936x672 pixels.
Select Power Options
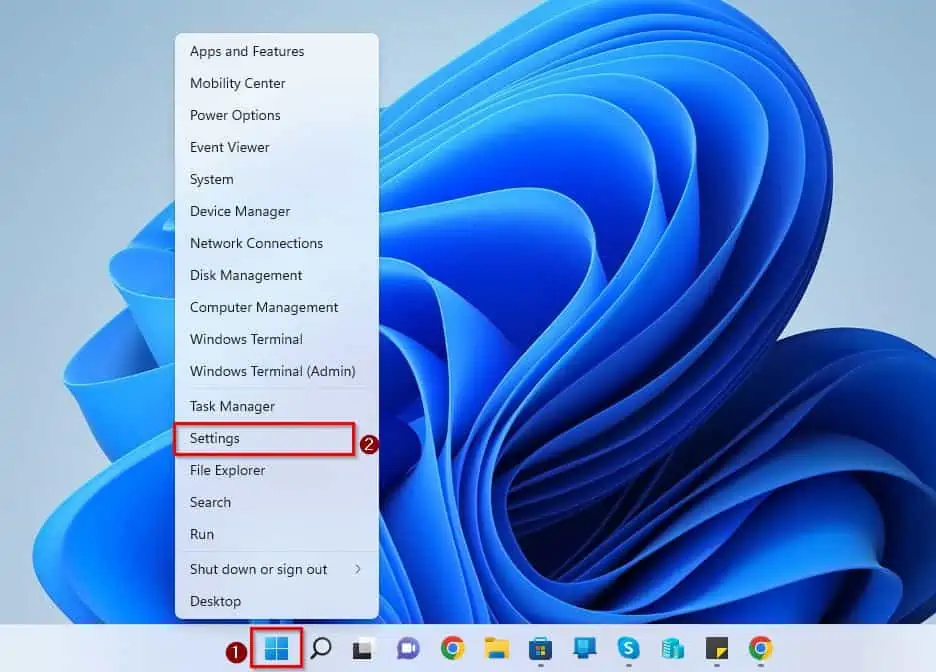(235, 115)
